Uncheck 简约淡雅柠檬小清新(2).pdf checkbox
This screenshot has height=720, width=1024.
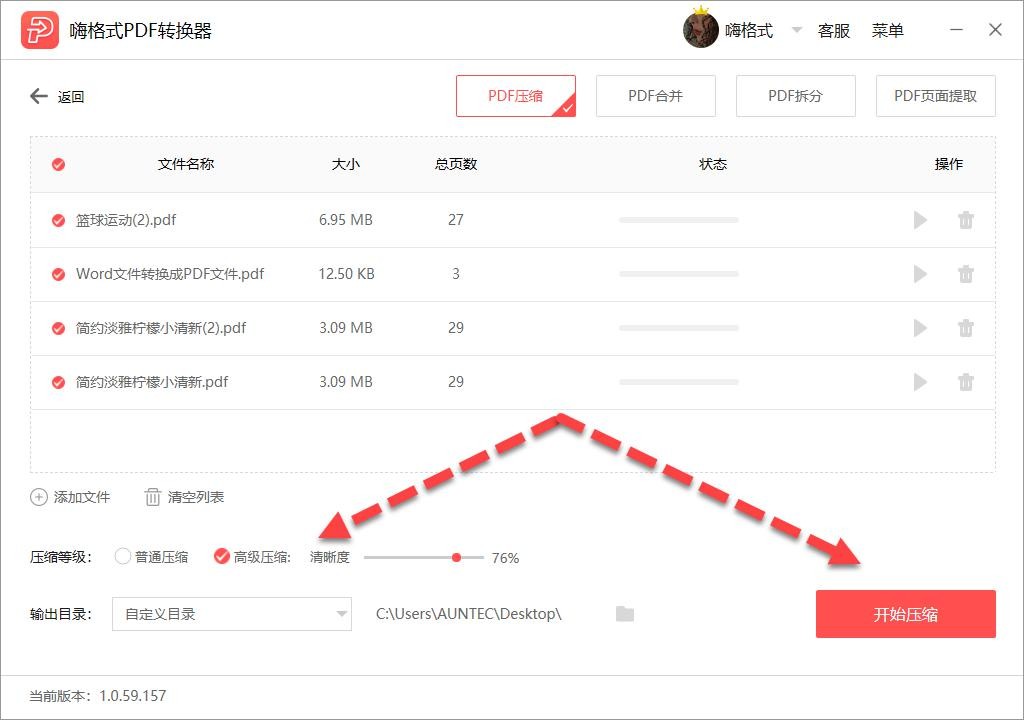58,329
